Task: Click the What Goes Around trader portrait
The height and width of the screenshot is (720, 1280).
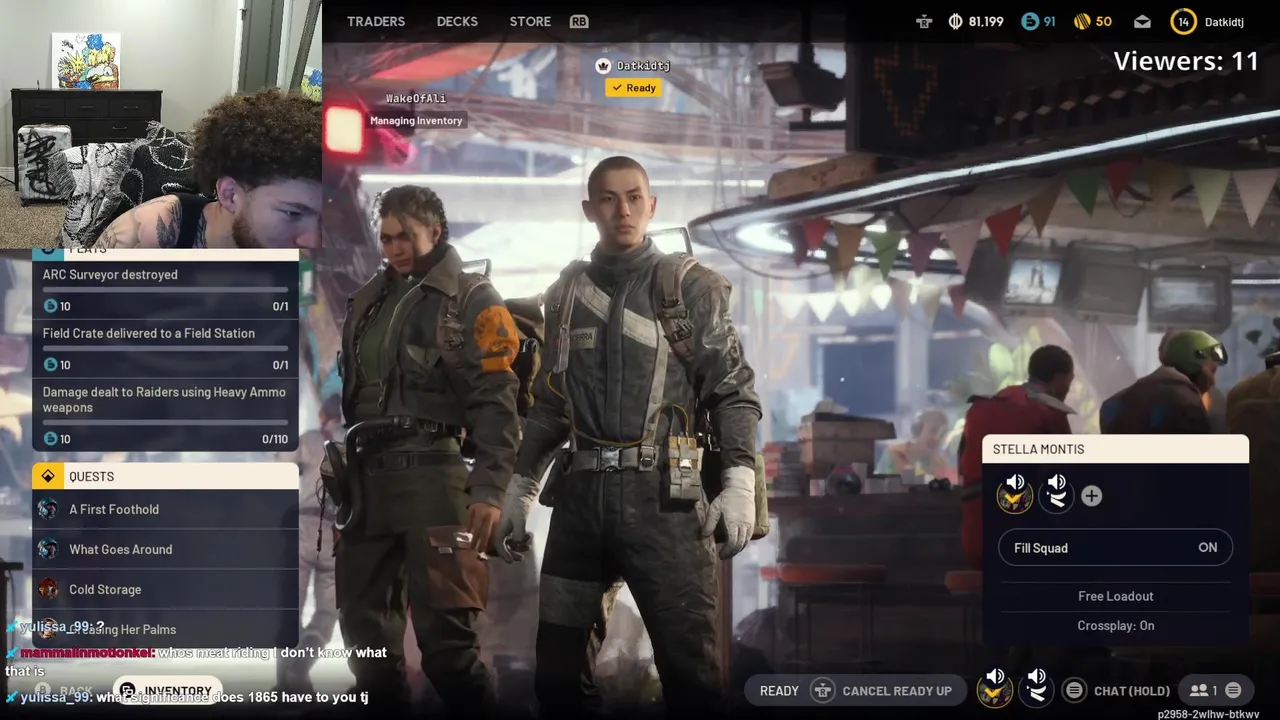Action: click(x=47, y=549)
